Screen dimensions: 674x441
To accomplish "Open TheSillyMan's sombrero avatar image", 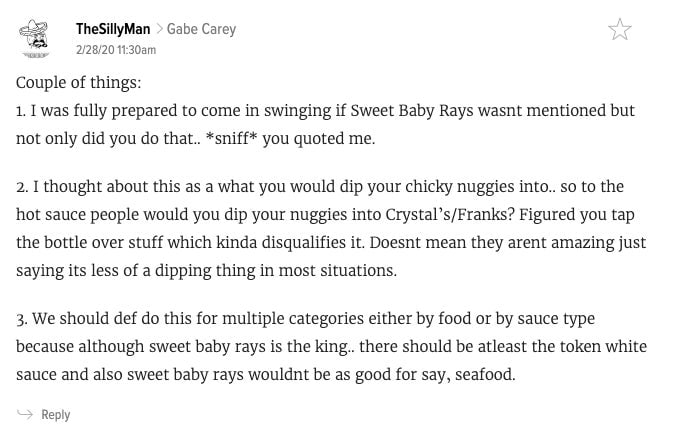I will (x=34, y=38).
